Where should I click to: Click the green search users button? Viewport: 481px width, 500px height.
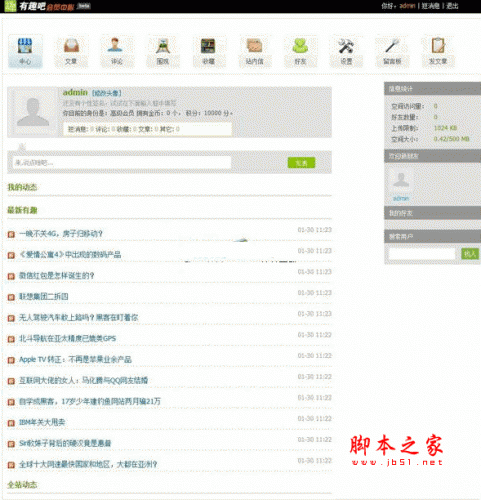(x=470, y=254)
